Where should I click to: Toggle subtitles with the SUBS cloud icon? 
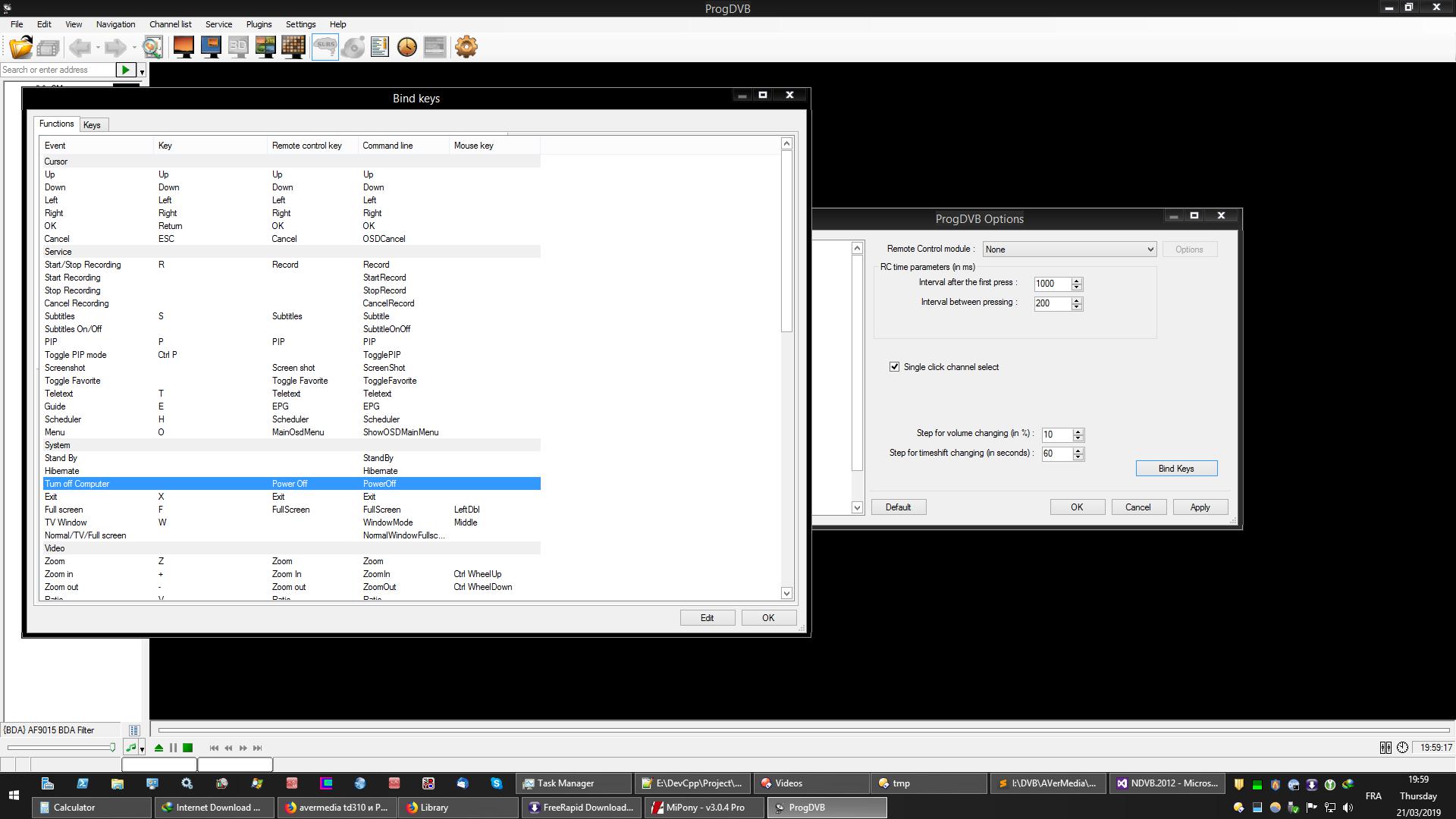(325, 47)
